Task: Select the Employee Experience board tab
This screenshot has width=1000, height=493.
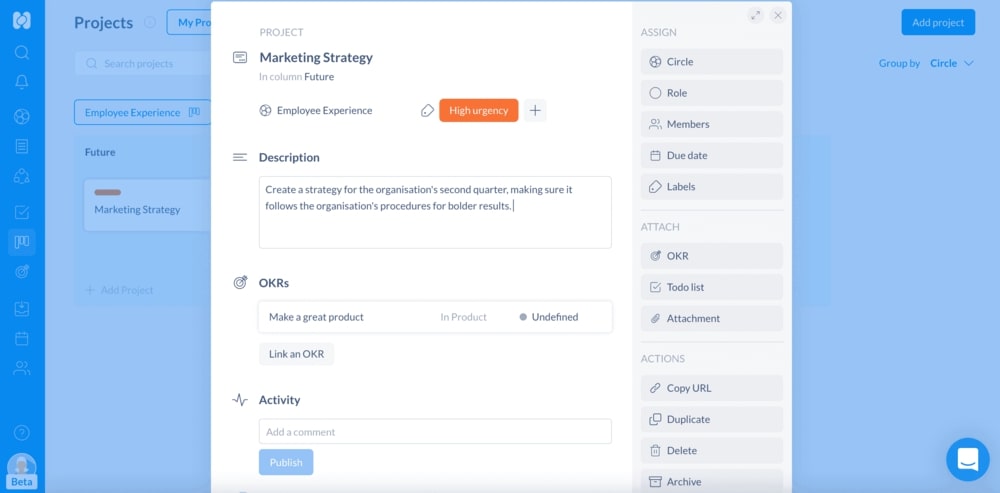Action: pos(142,112)
